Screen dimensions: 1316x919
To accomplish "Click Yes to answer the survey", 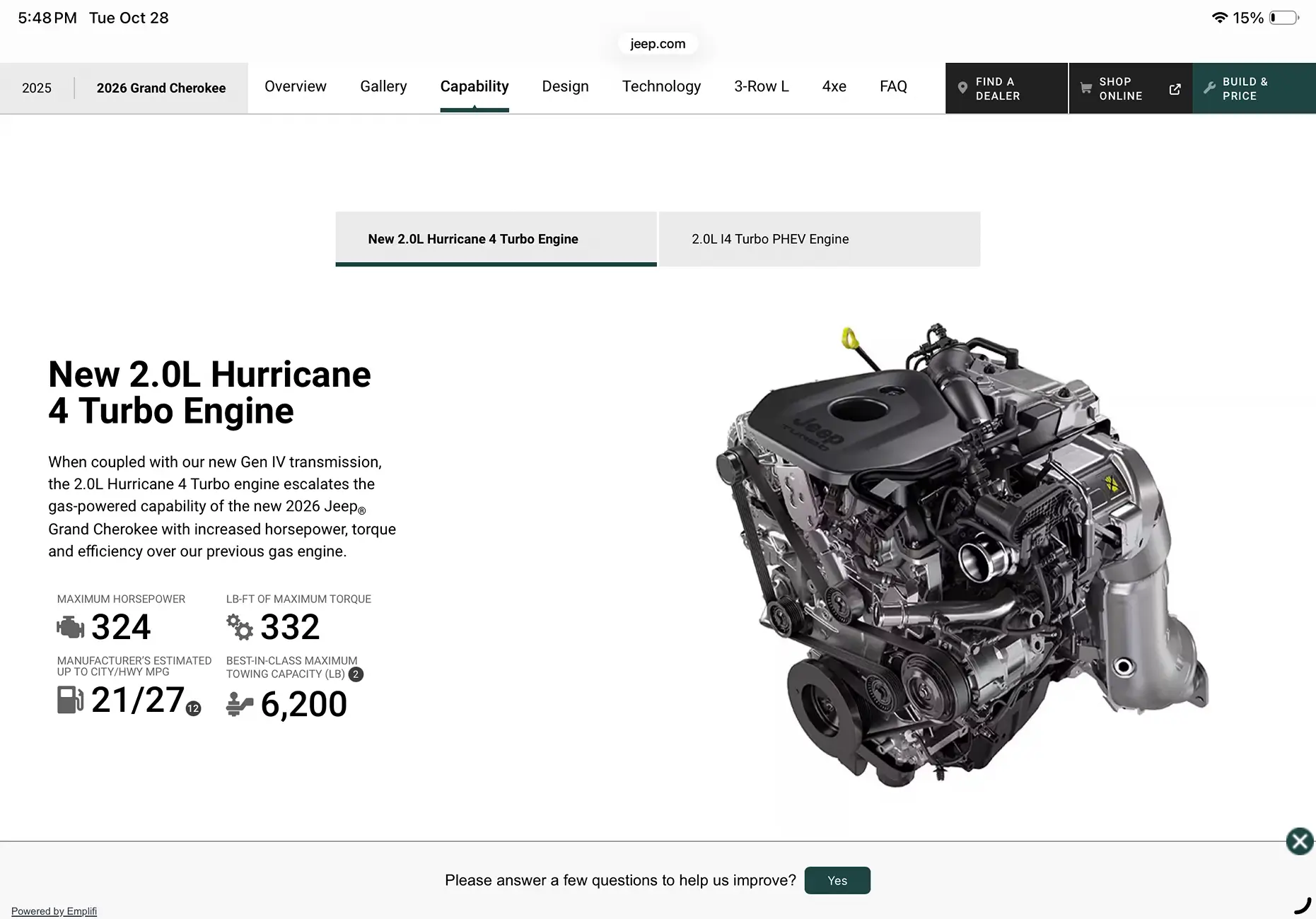I will click(x=837, y=880).
